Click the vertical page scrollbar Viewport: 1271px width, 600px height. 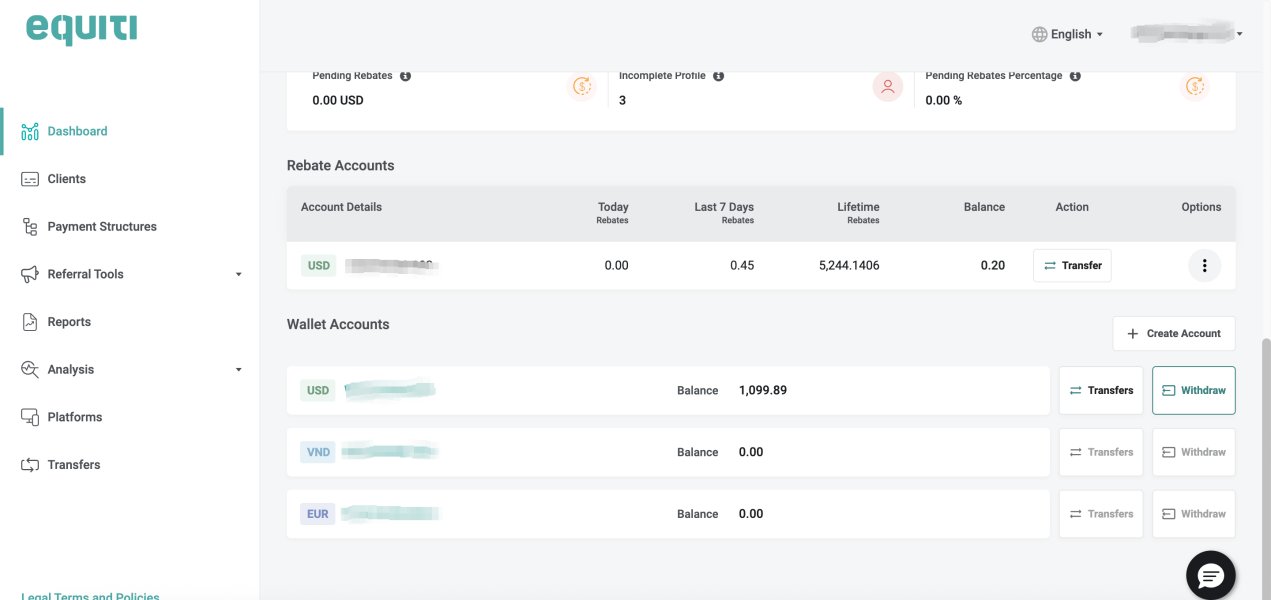coord(1265,450)
